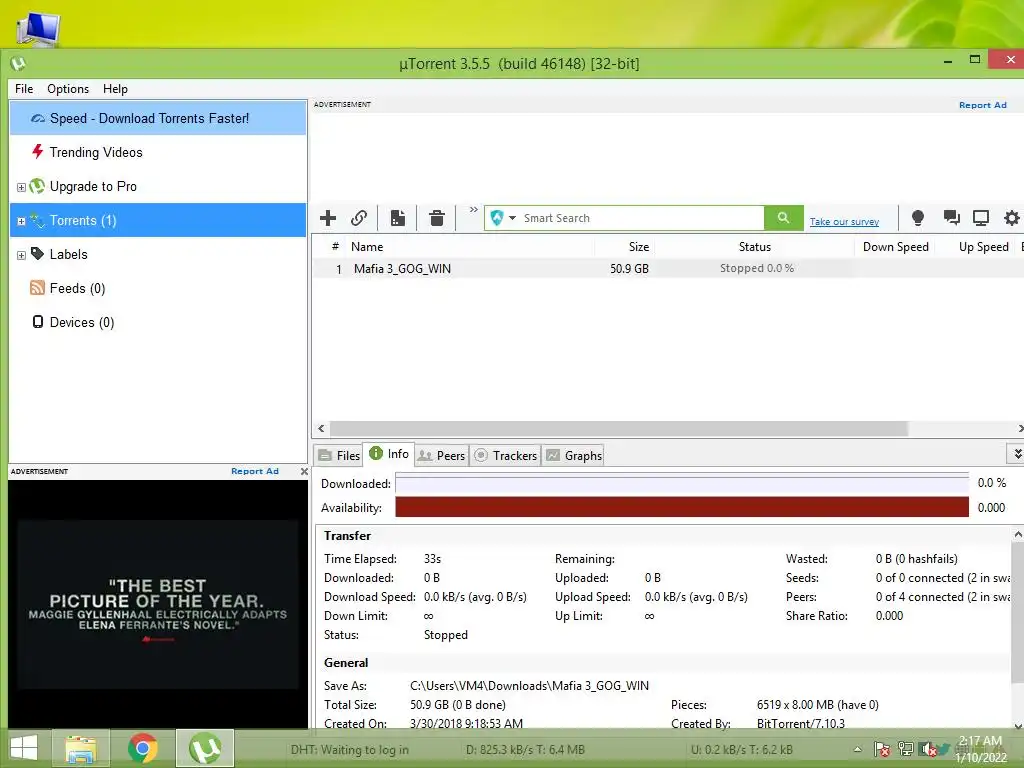
Task: Sort by the Up Speed column header
Action: [977, 247]
